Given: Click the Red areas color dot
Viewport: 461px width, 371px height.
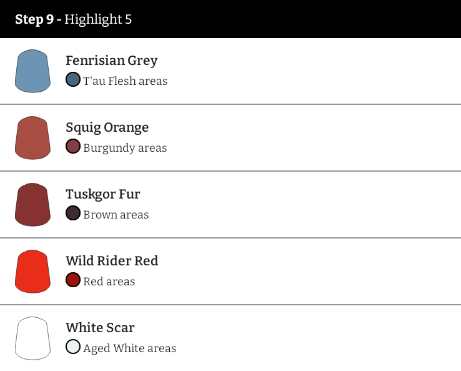Looking at the screenshot, I should click(73, 280).
